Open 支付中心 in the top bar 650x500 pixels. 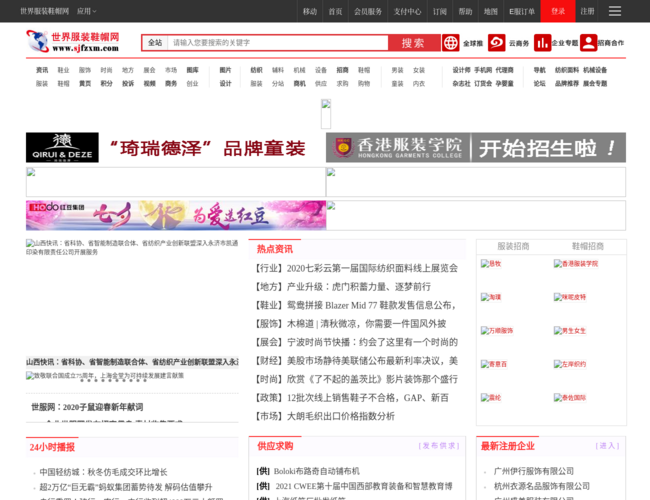click(407, 11)
